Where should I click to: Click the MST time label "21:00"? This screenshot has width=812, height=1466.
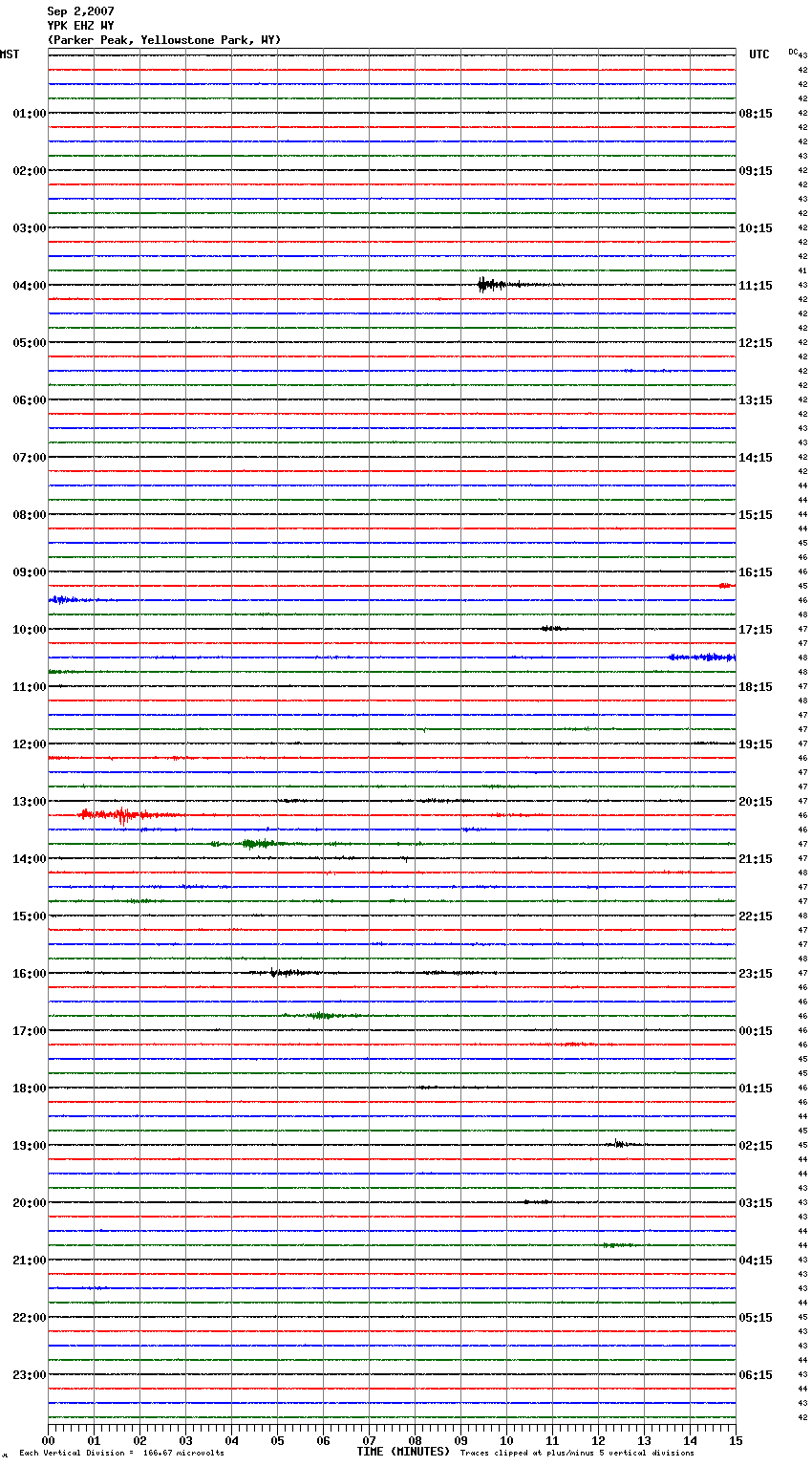pyautogui.click(x=30, y=1261)
